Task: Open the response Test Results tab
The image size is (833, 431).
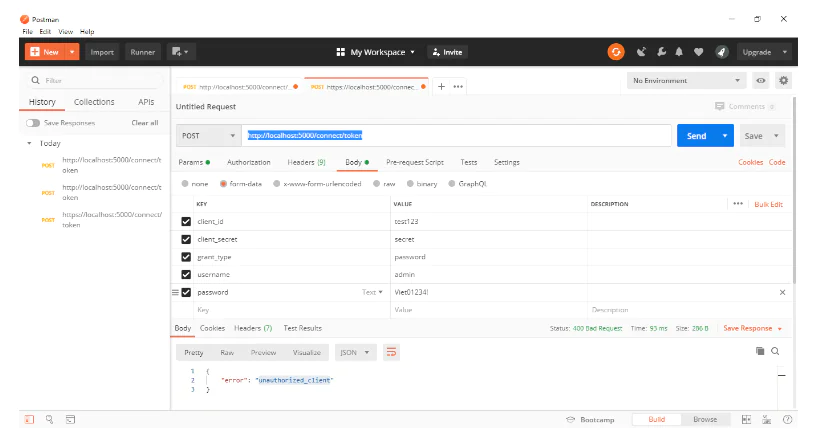Action: click(x=302, y=328)
